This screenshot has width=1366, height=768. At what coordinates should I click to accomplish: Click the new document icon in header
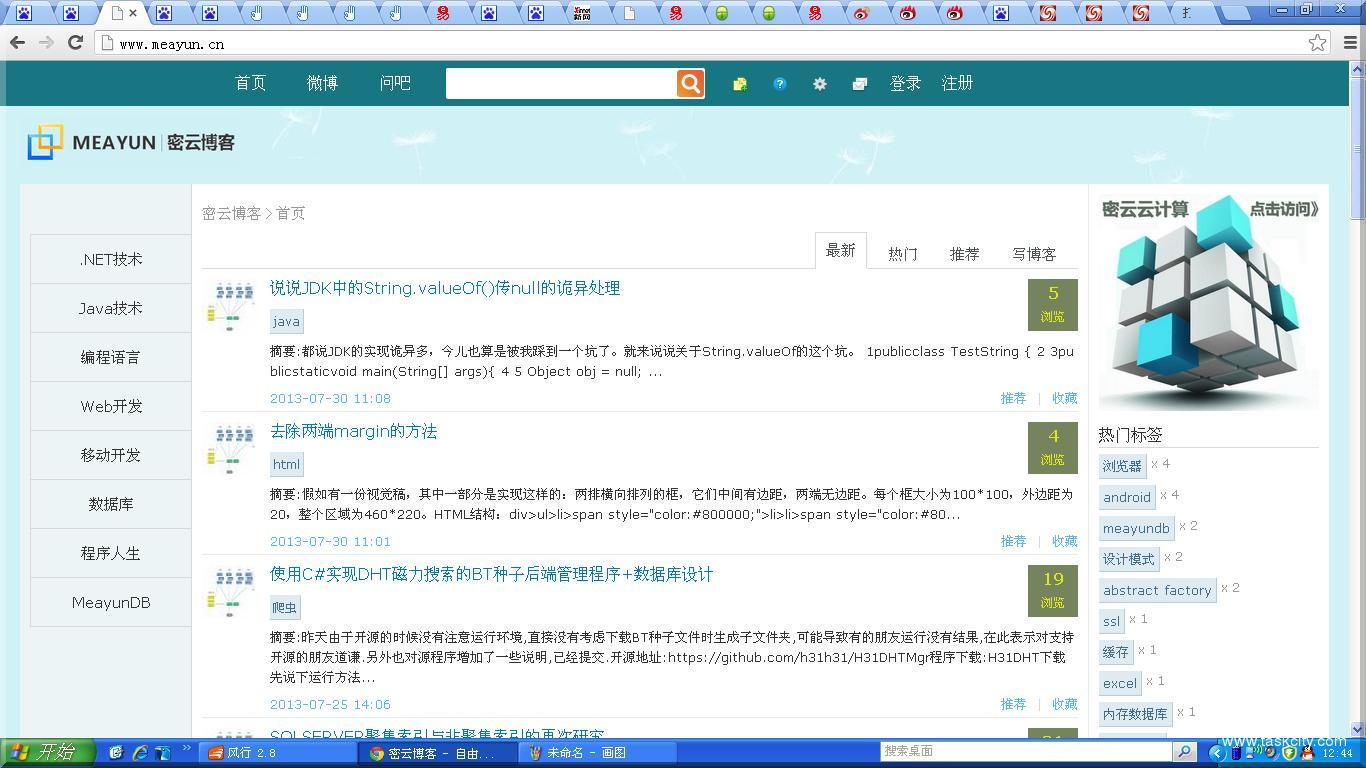(x=740, y=84)
